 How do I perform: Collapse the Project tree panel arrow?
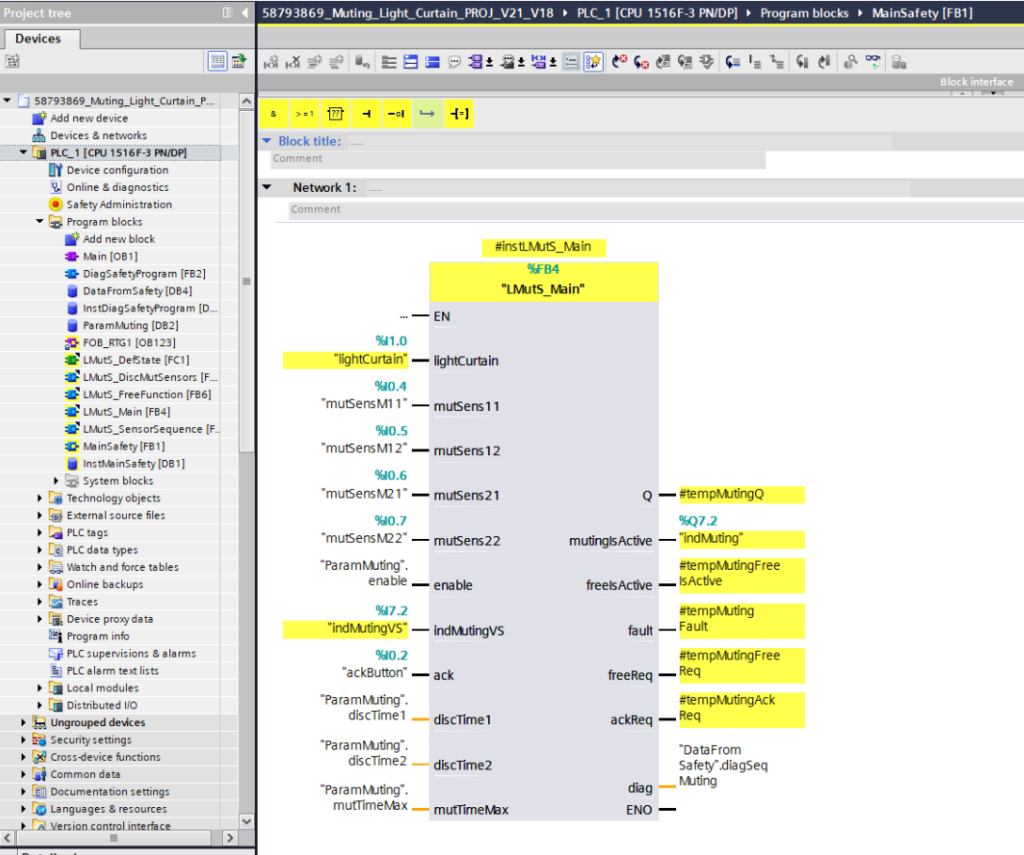click(246, 13)
